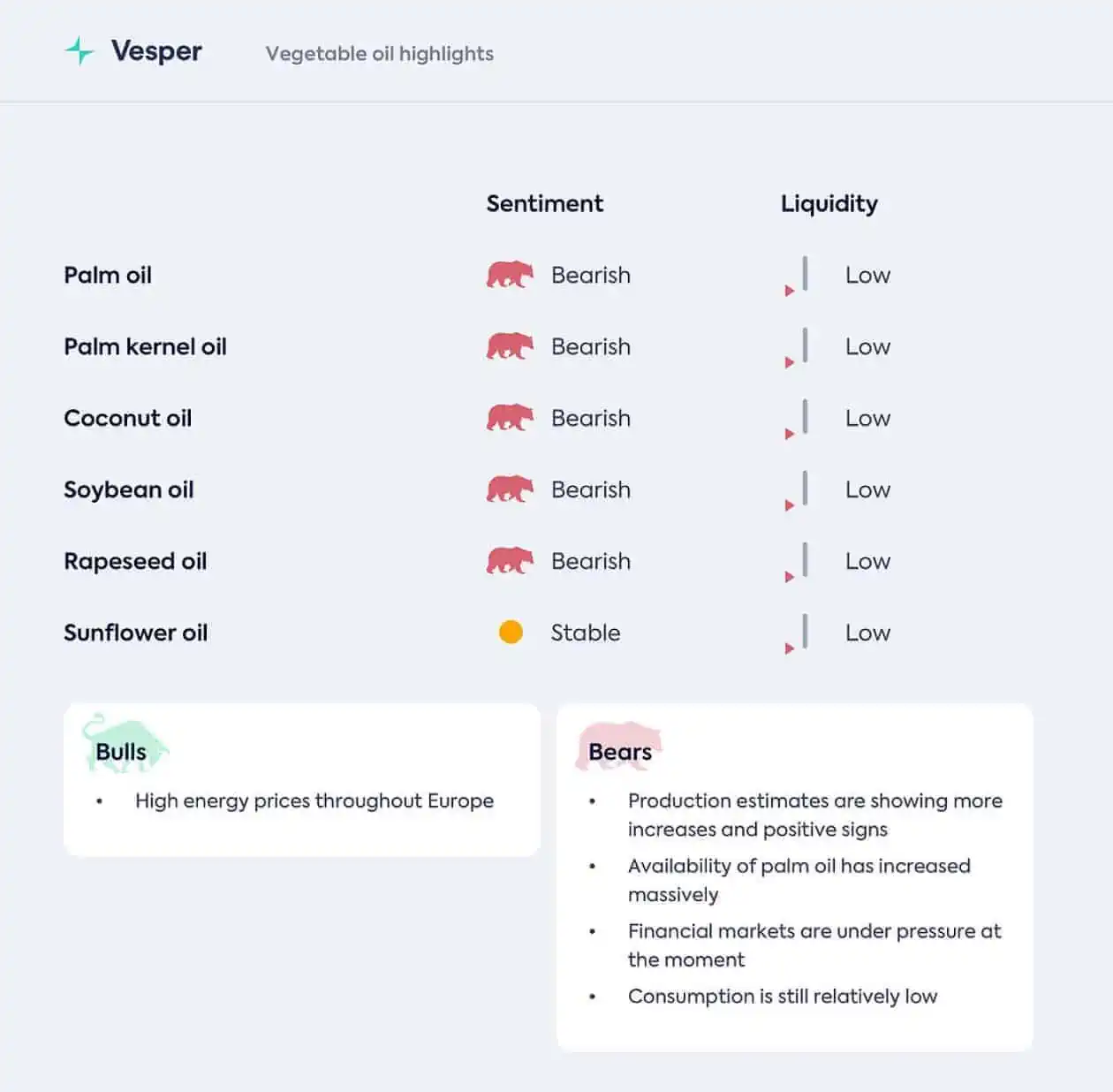Click the Vesper star logo icon
This screenshot has height=1092, width=1113.
tap(79, 51)
